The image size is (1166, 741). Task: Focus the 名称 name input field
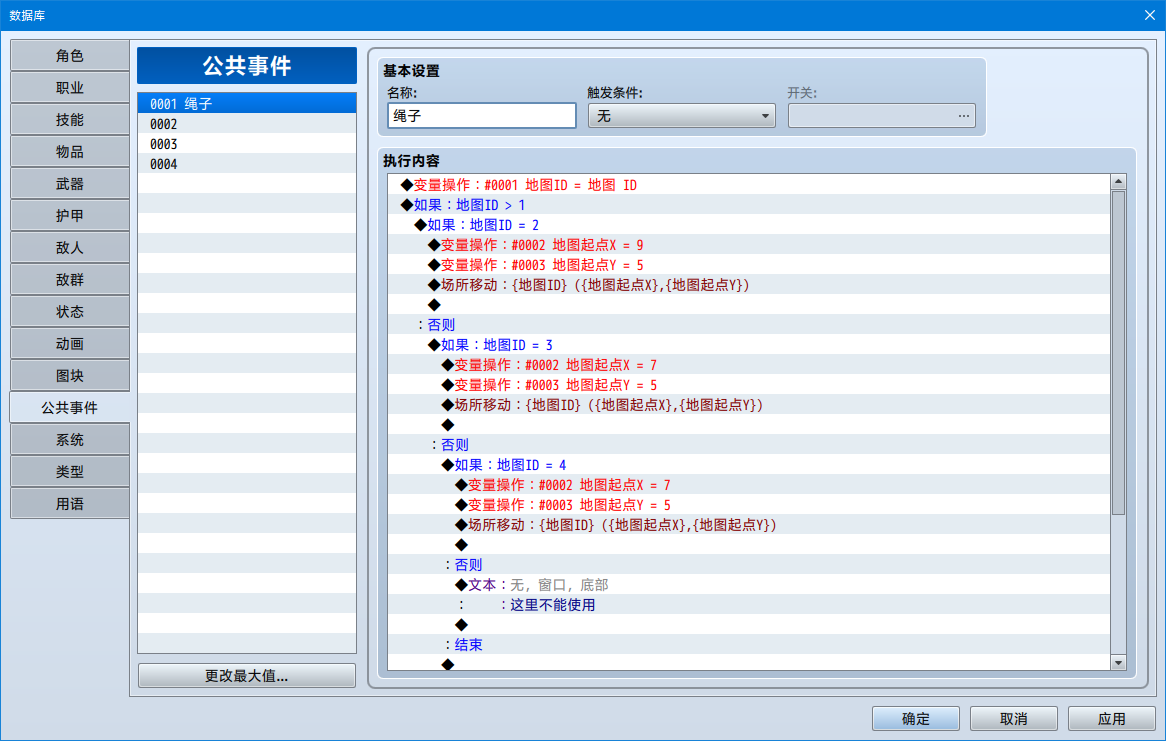(x=482, y=115)
